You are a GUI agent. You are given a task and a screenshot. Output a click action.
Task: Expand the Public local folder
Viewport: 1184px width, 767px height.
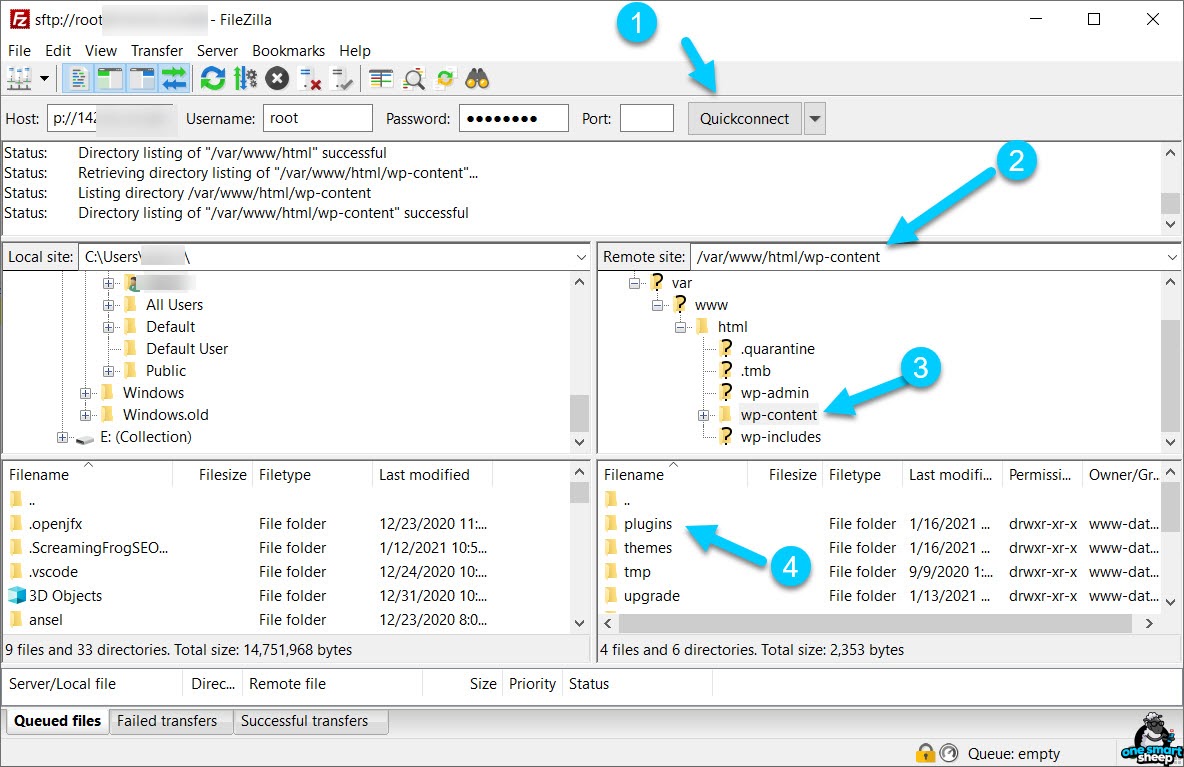coord(109,371)
